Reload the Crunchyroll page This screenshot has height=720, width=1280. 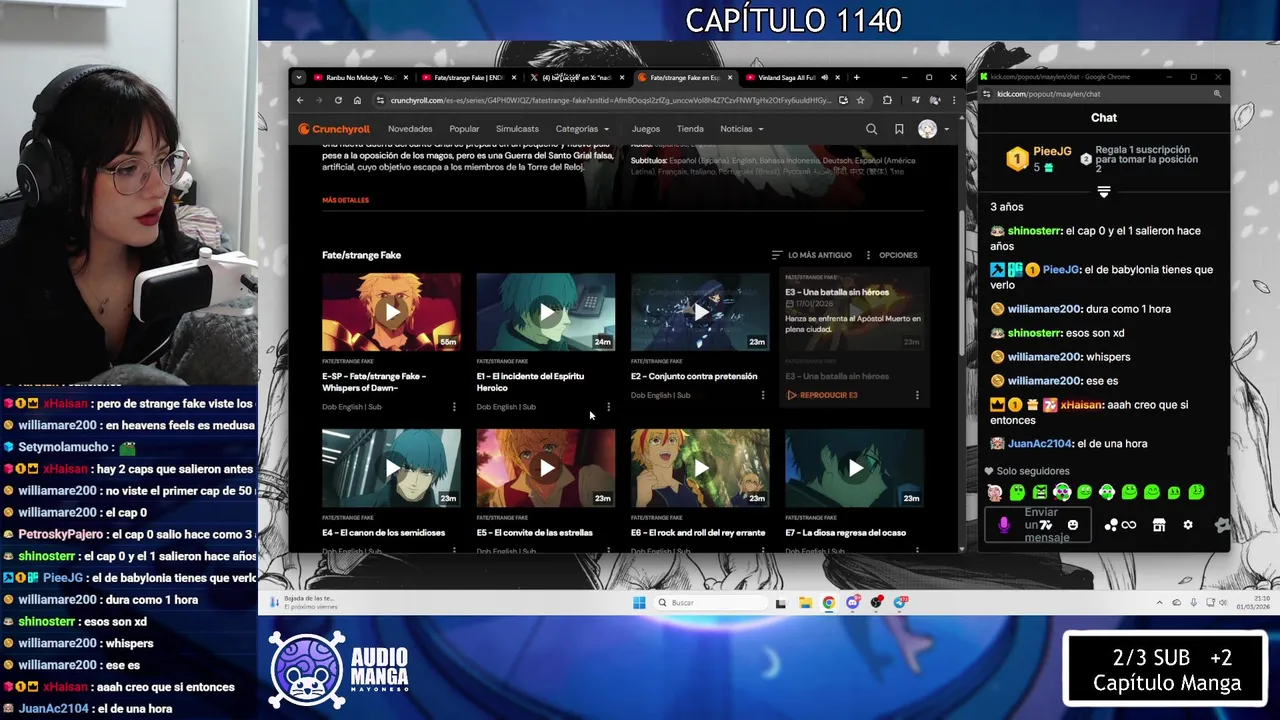pyautogui.click(x=338, y=100)
